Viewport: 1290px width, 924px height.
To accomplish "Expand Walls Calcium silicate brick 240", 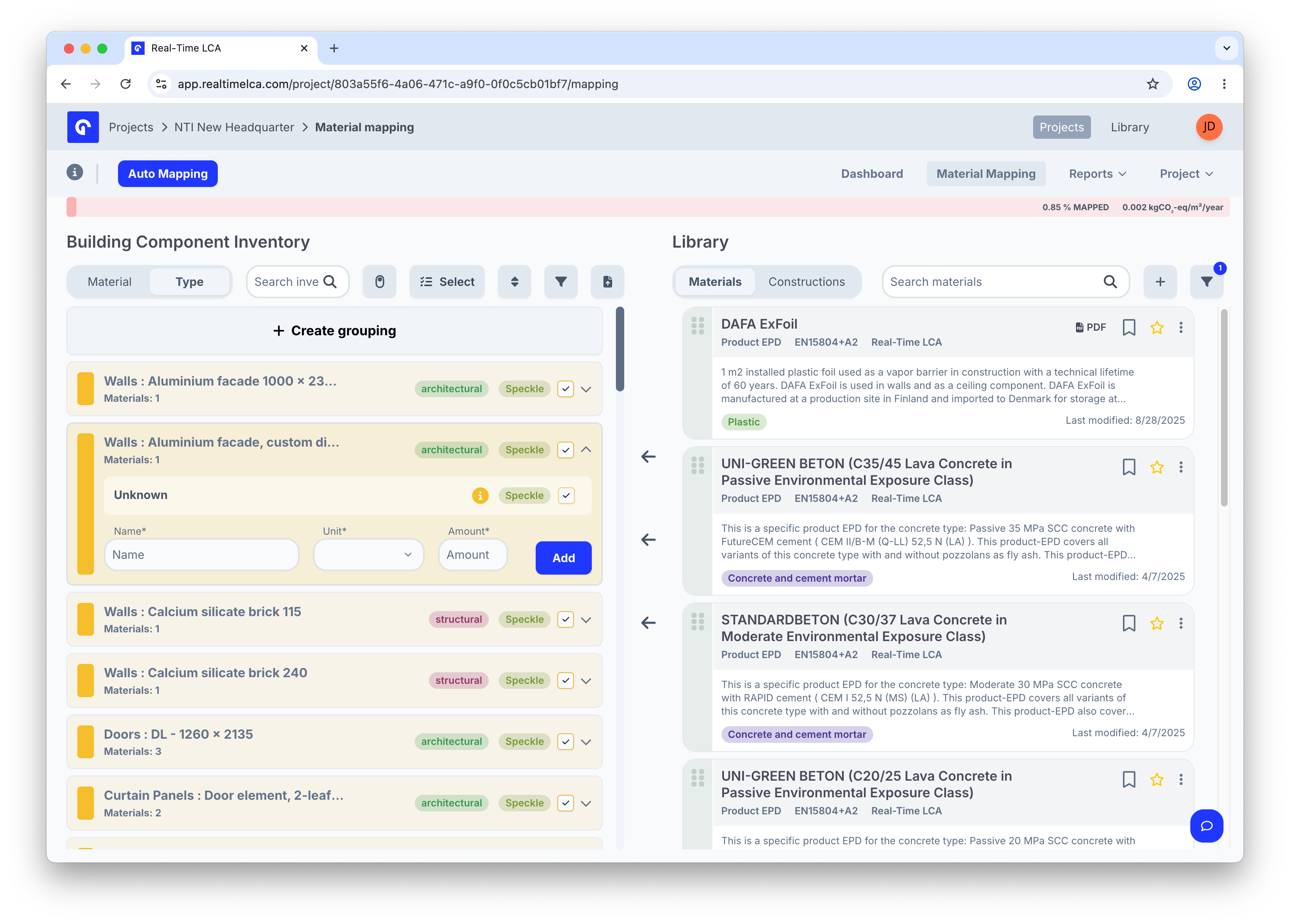I will pos(586,681).
